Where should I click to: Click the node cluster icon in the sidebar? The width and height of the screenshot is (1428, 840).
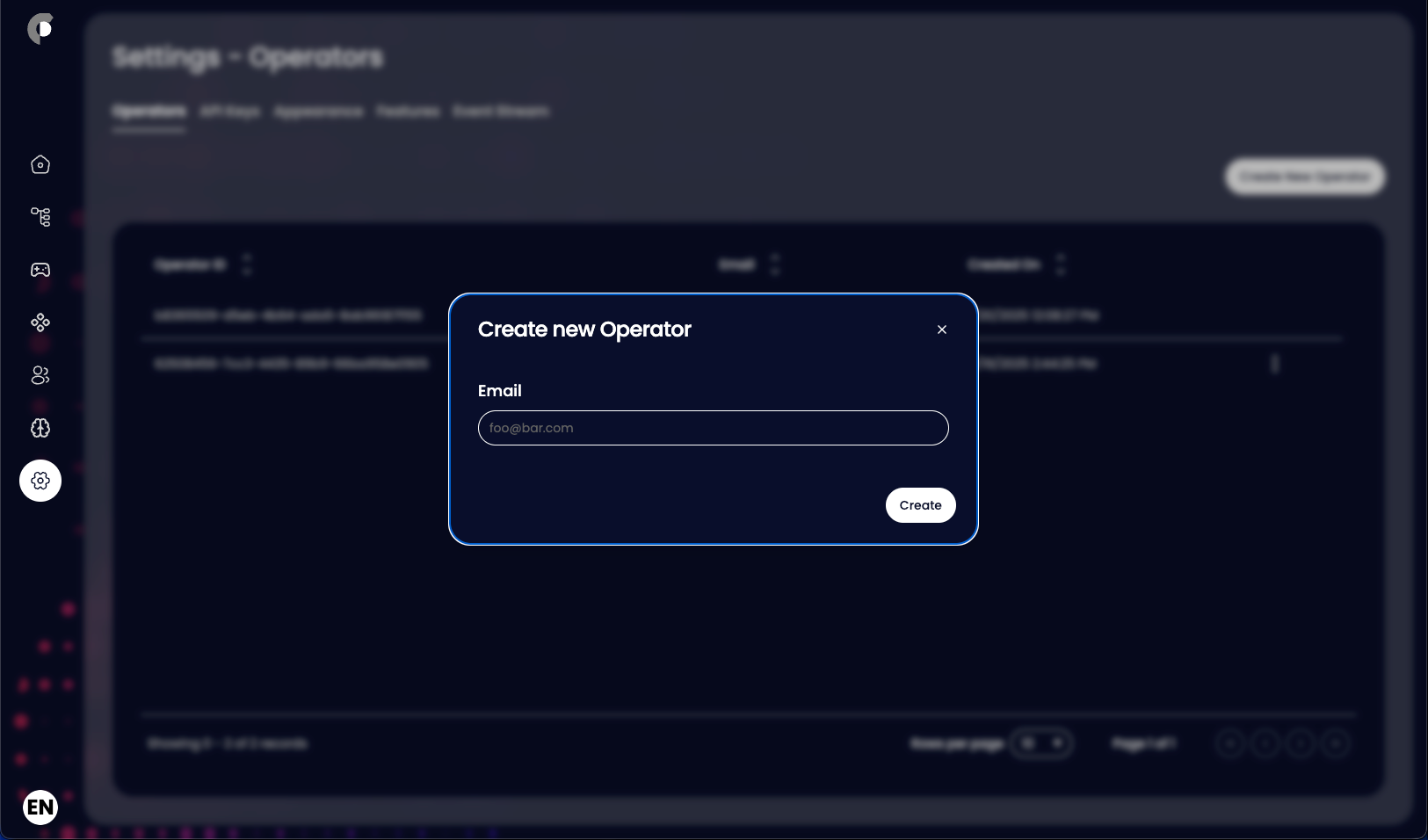[40, 322]
